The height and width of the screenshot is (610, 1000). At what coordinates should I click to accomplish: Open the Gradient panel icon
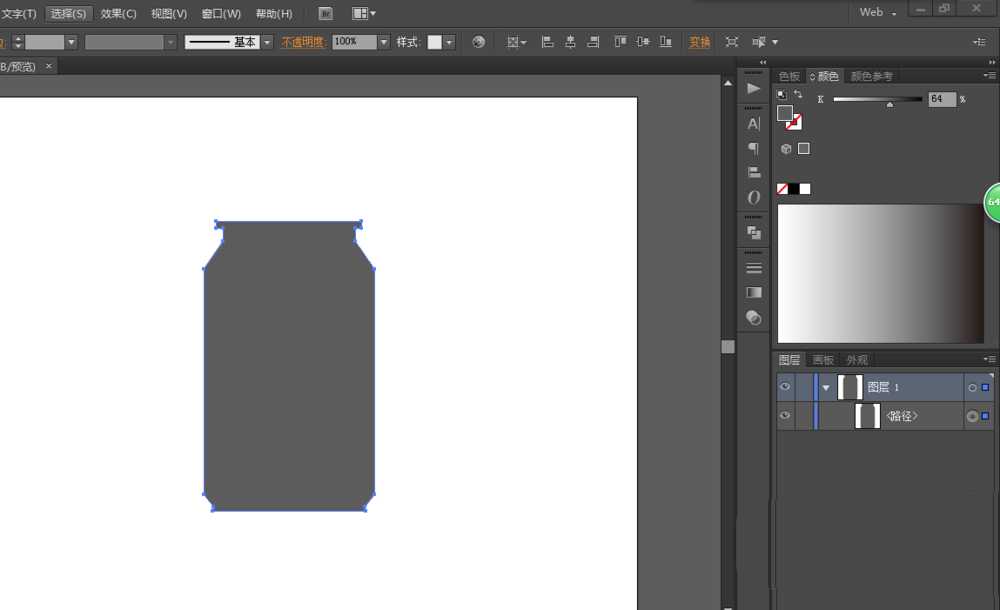[x=754, y=292]
